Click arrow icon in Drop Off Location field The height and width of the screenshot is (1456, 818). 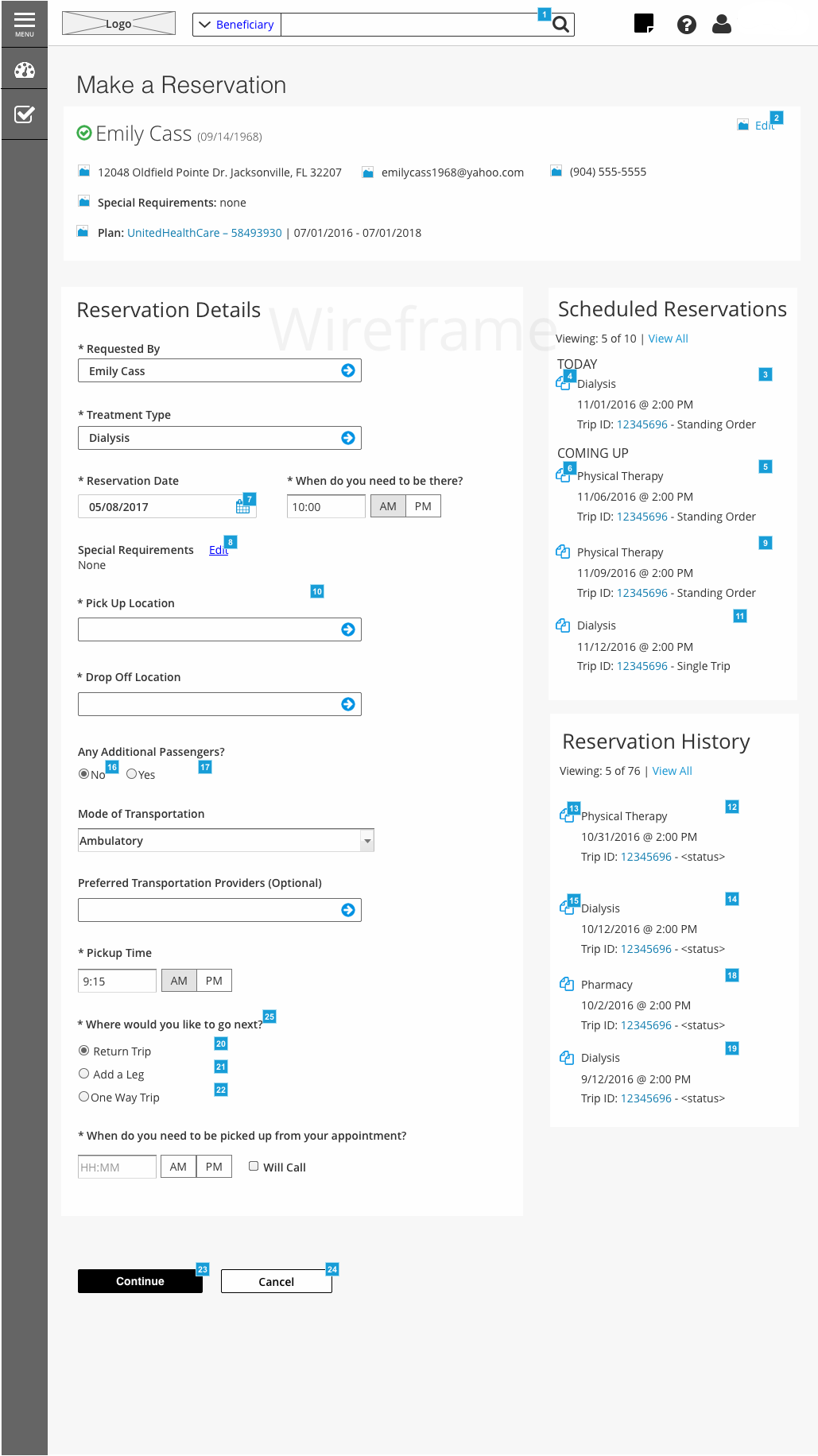coord(348,704)
